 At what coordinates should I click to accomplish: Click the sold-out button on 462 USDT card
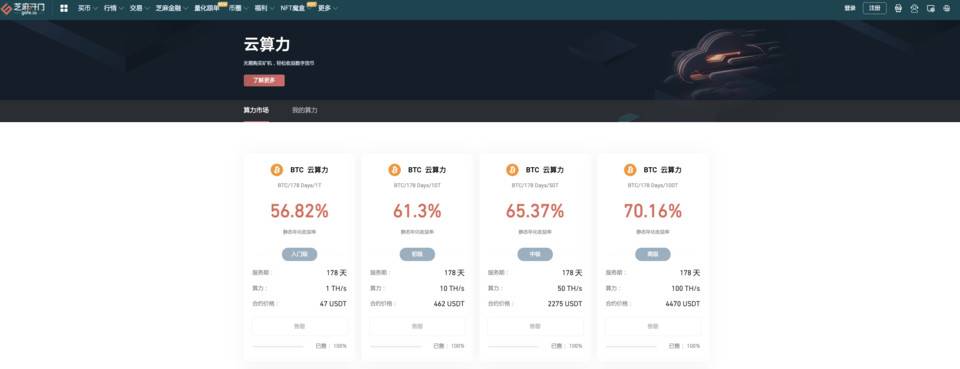click(x=417, y=326)
